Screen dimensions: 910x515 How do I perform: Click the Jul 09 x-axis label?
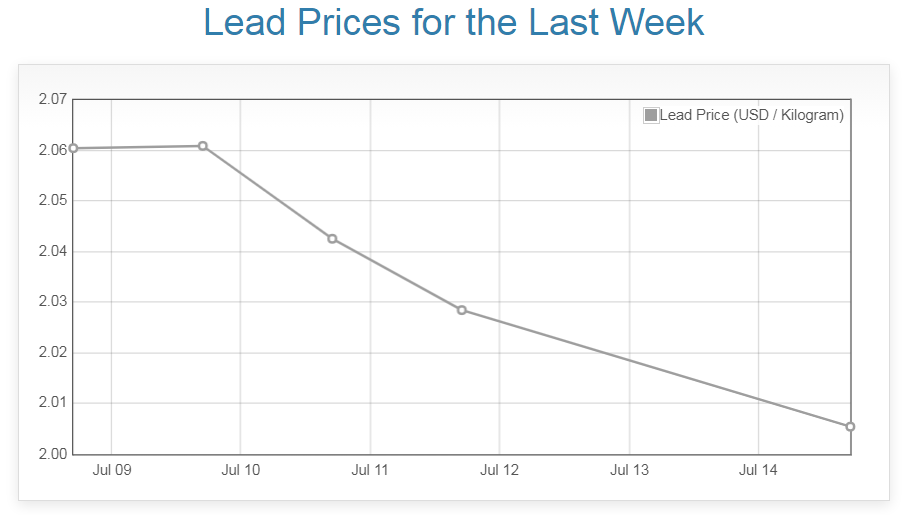click(x=111, y=470)
